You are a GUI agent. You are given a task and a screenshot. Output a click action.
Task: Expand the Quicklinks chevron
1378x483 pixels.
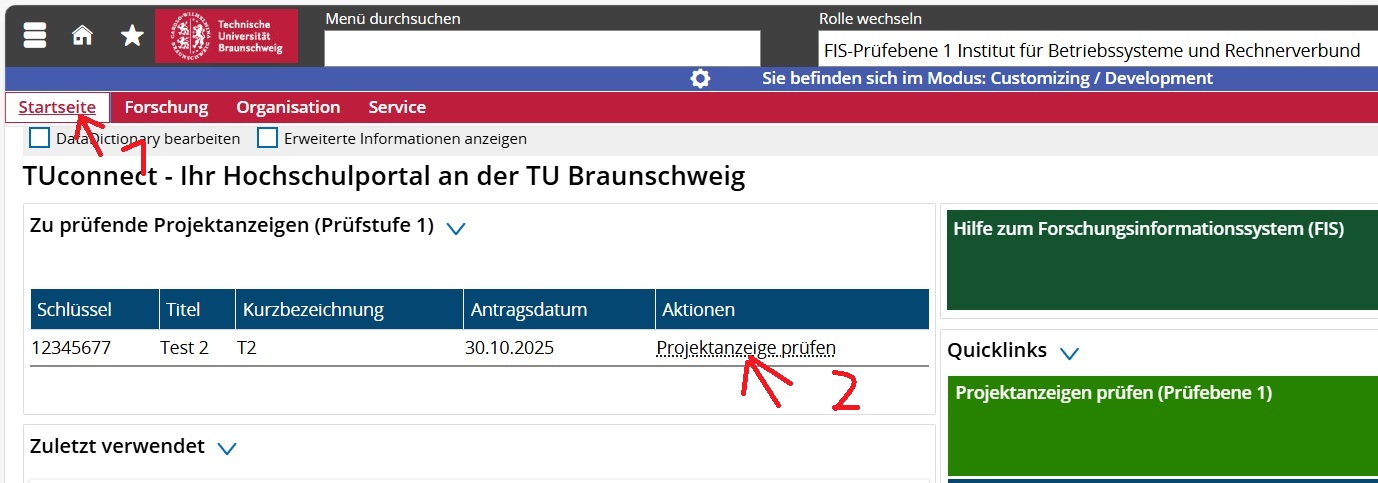1069,352
